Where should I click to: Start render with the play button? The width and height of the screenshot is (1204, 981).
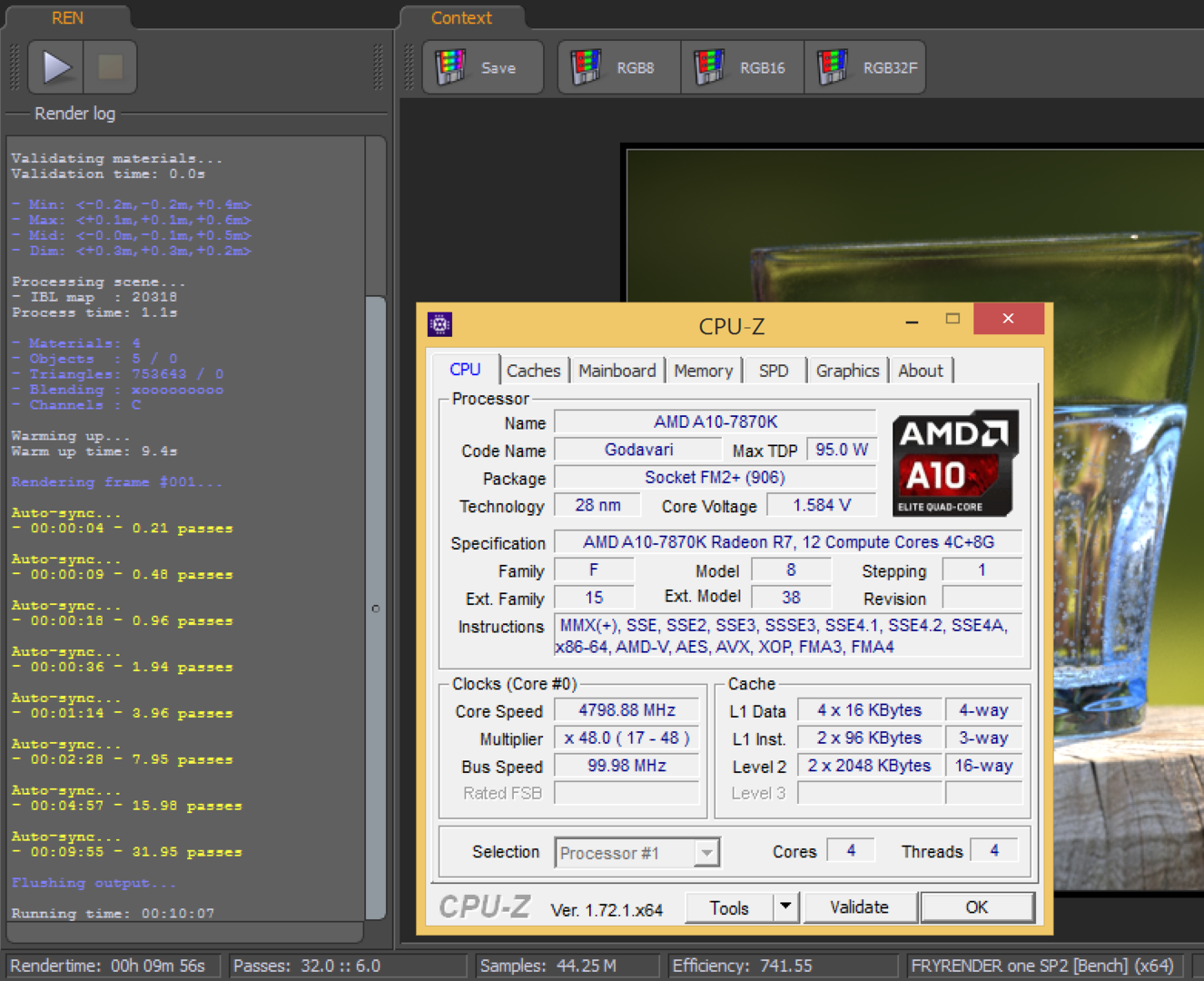pyautogui.click(x=56, y=67)
